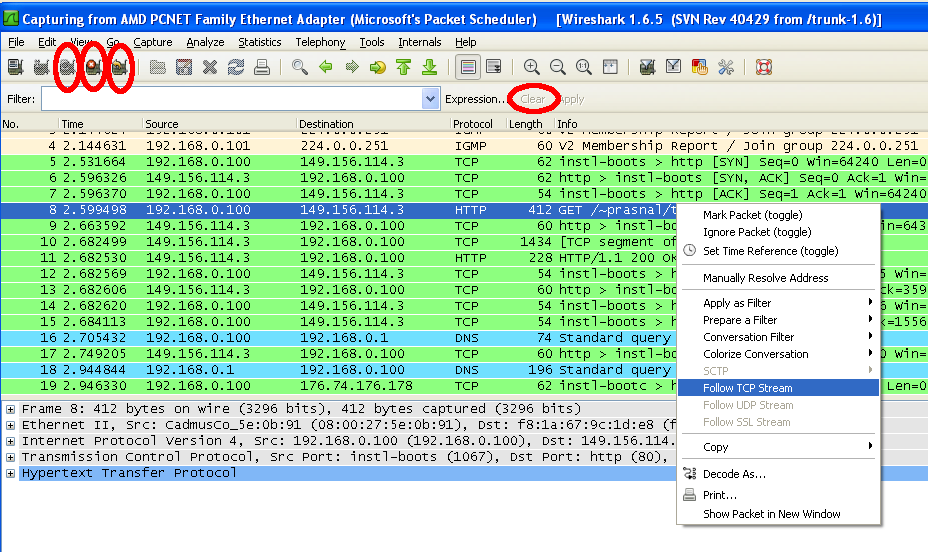Click the toolbar printer icon
This screenshot has height=552, width=928.
point(262,67)
